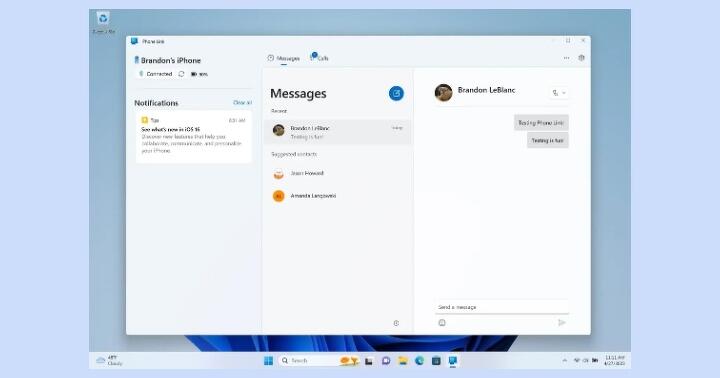This screenshot has height=378, width=720.
Task: Clear all notifications
Action: pyautogui.click(x=242, y=102)
